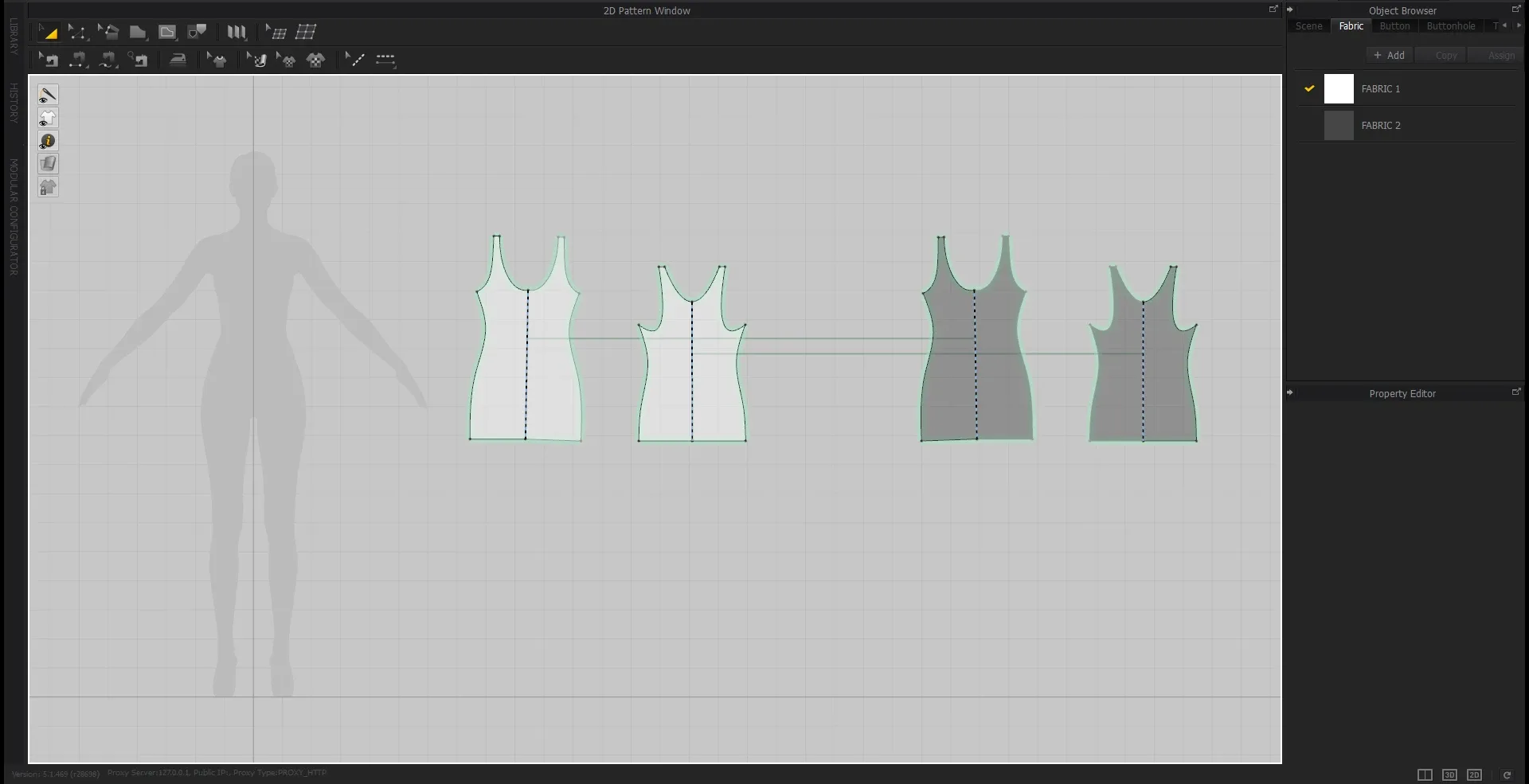Open the Edit Sewing tool
This screenshot has width=1529, height=784.
pos(47,60)
